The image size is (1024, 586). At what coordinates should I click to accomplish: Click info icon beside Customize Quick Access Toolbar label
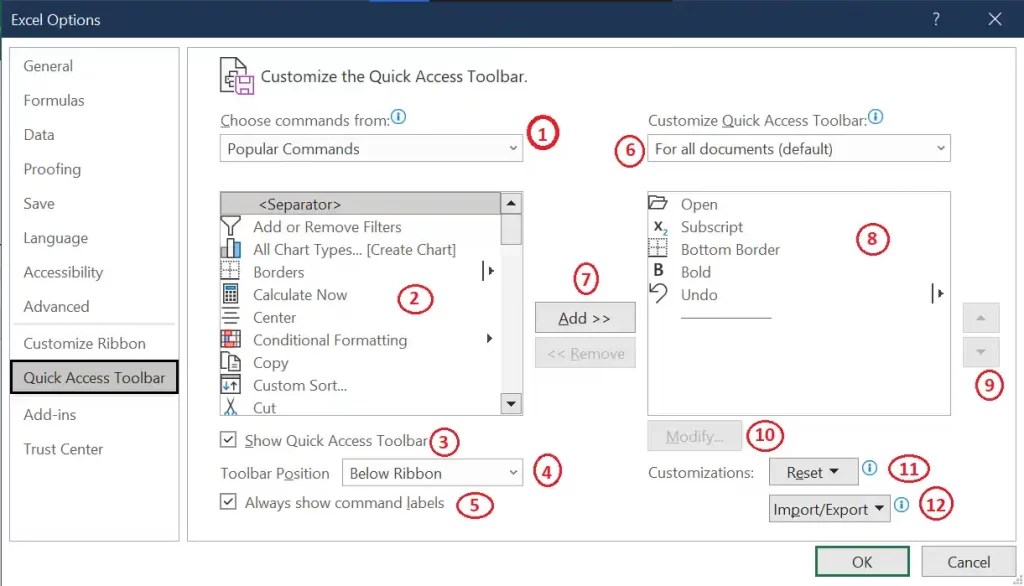tap(876, 117)
